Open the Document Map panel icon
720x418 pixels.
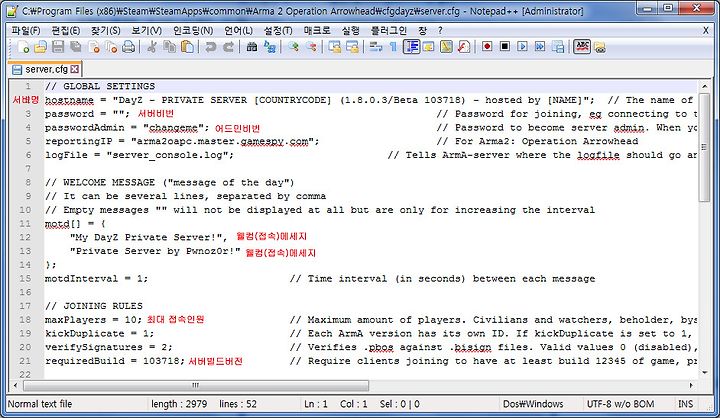coord(446,47)
